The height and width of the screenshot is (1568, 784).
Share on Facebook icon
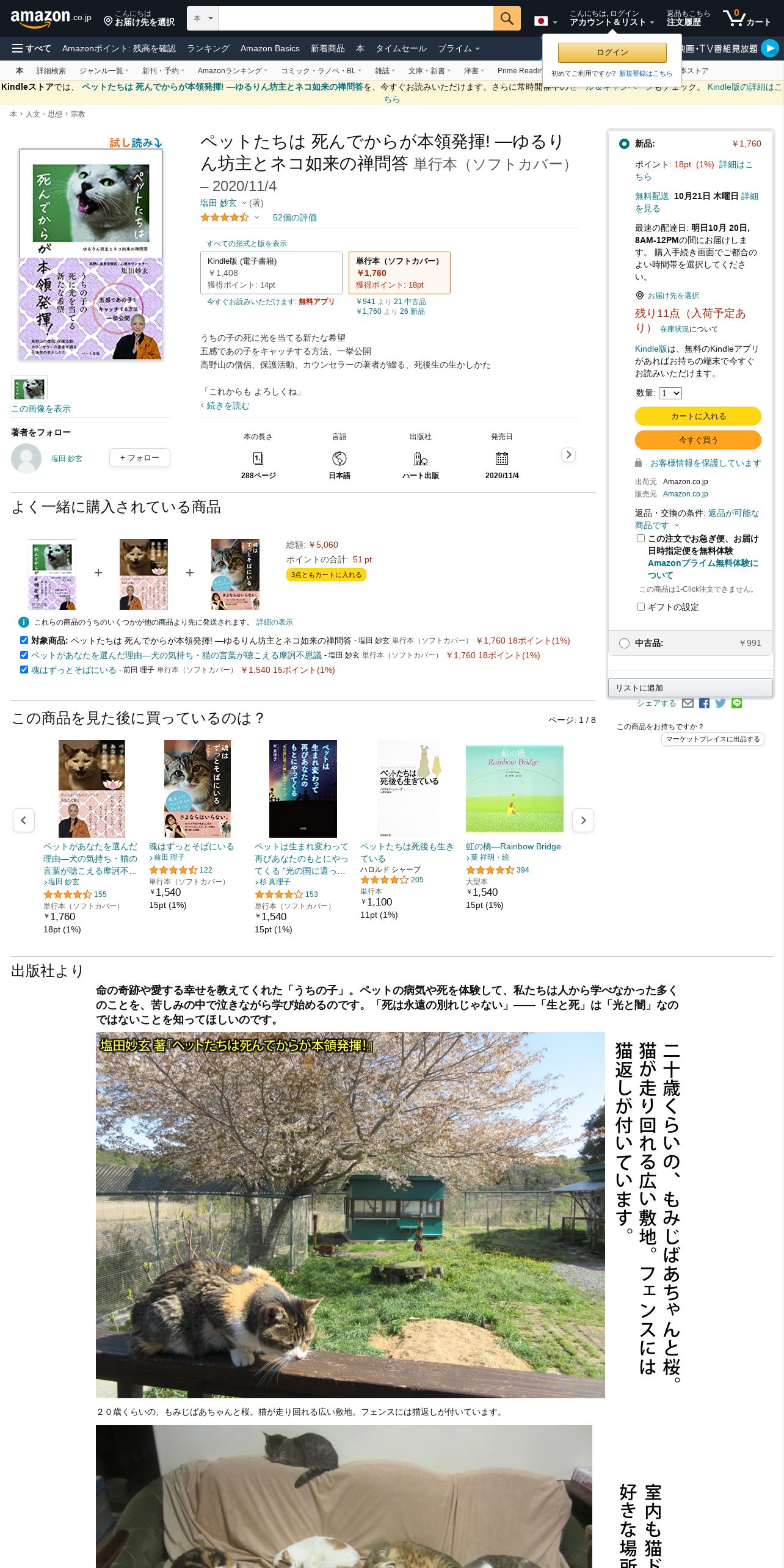tap(704, 703)
